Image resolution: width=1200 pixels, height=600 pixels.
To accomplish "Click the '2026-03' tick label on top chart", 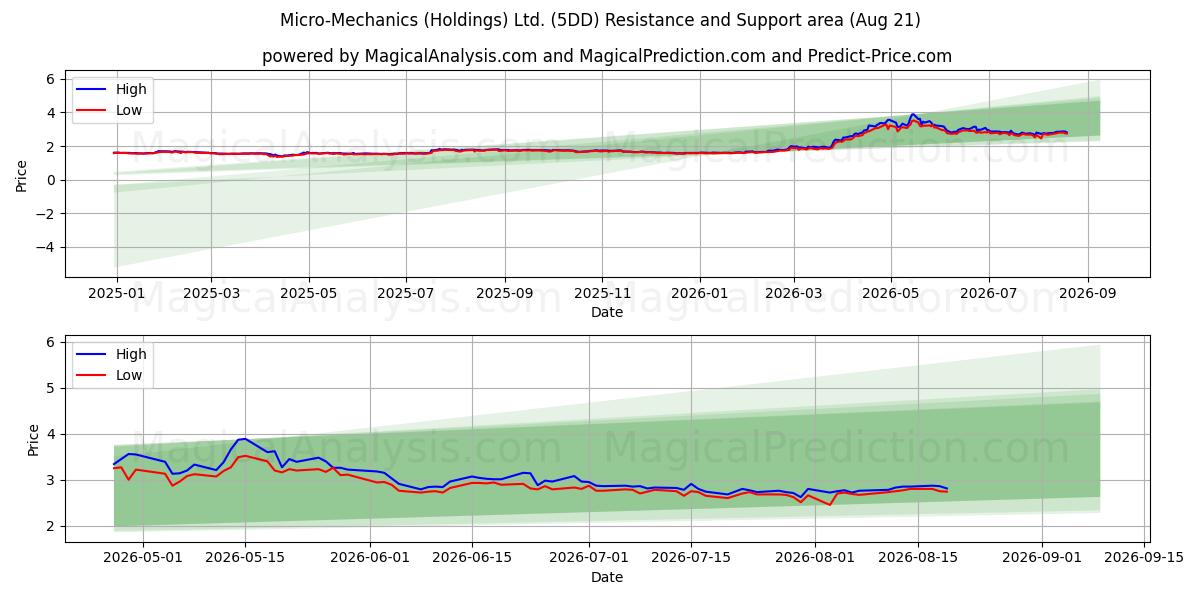I will click(794, 294).
